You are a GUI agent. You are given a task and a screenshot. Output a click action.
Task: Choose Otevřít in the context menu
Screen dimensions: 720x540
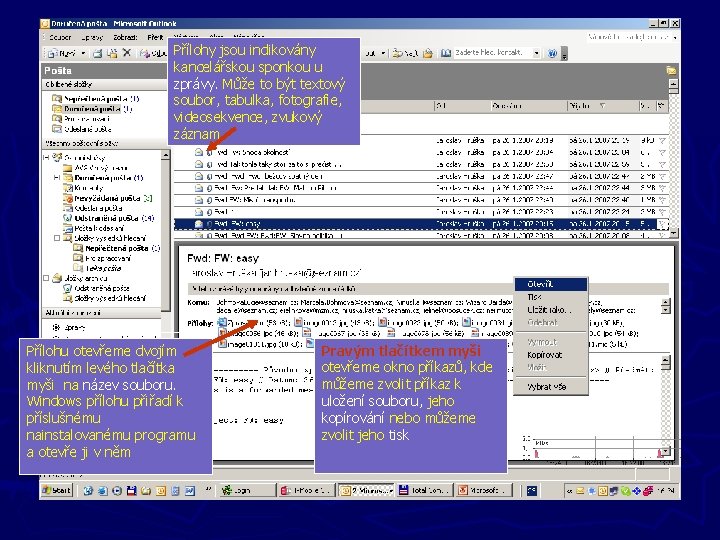point(551,284)
